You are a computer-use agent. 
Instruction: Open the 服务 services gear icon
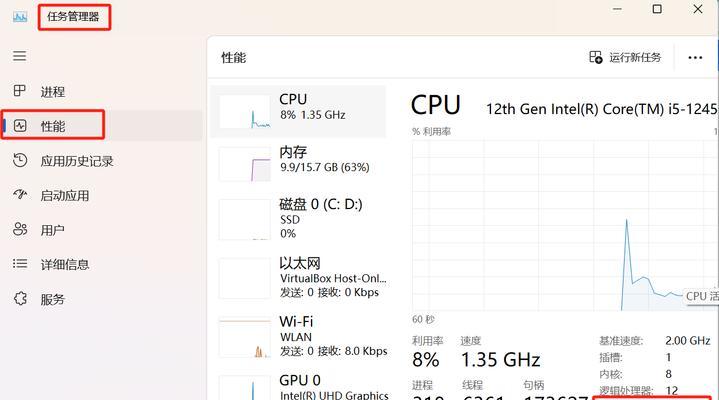point(20,299)
